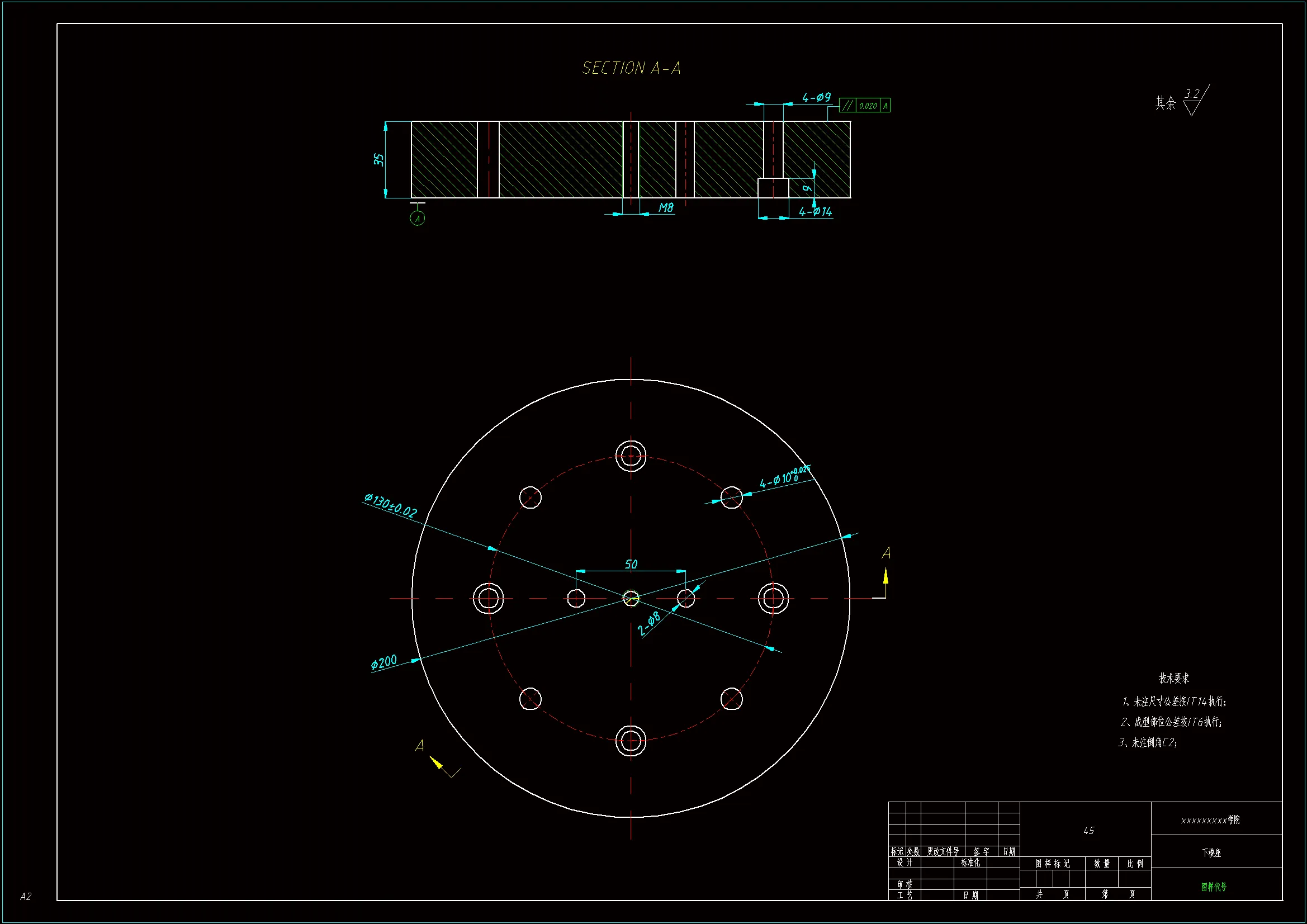
Task: Click the upper-right plain hole on bolt circle
Action: tap(732, 497)
